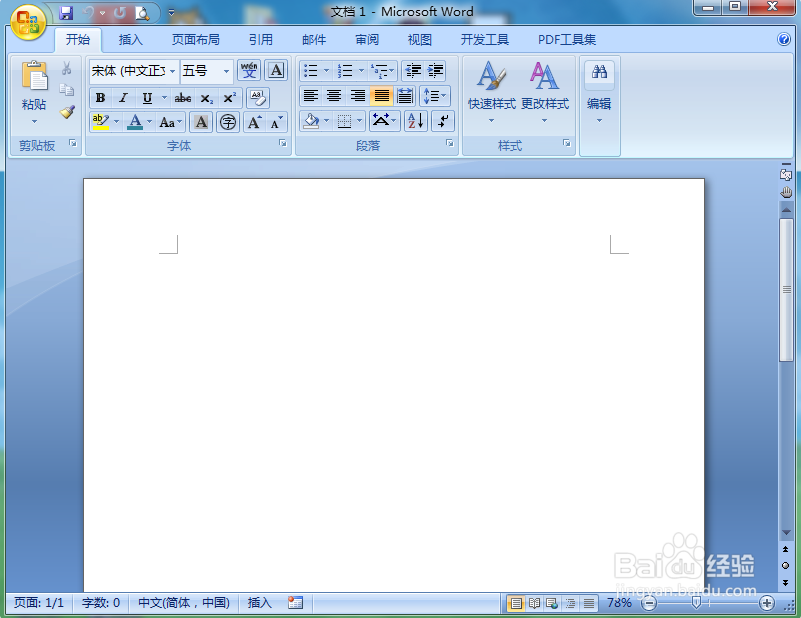Grow font size button
Viewport: 801px width, 618px height.
click(254, 122)
